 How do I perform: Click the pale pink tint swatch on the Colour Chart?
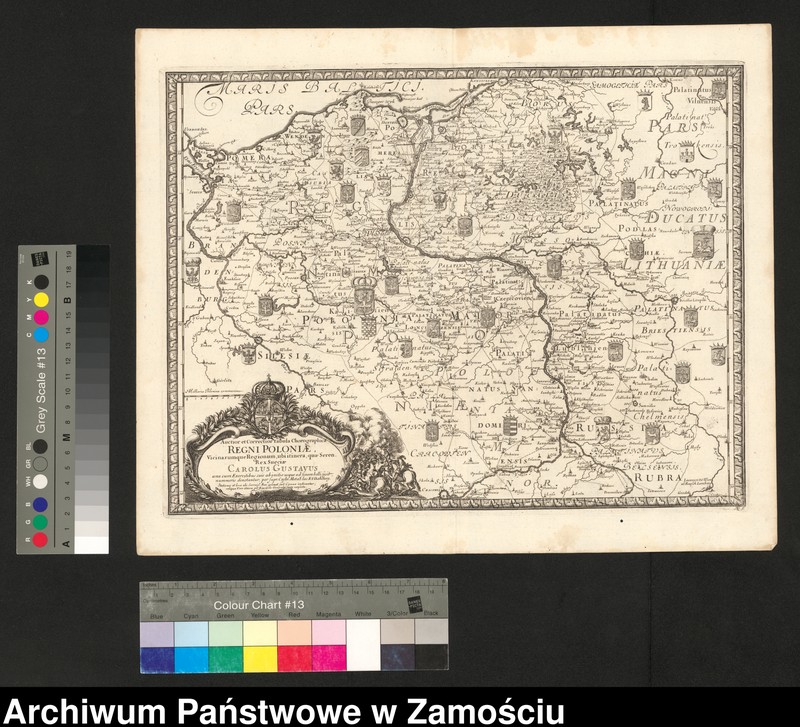[x=329, y=633]
